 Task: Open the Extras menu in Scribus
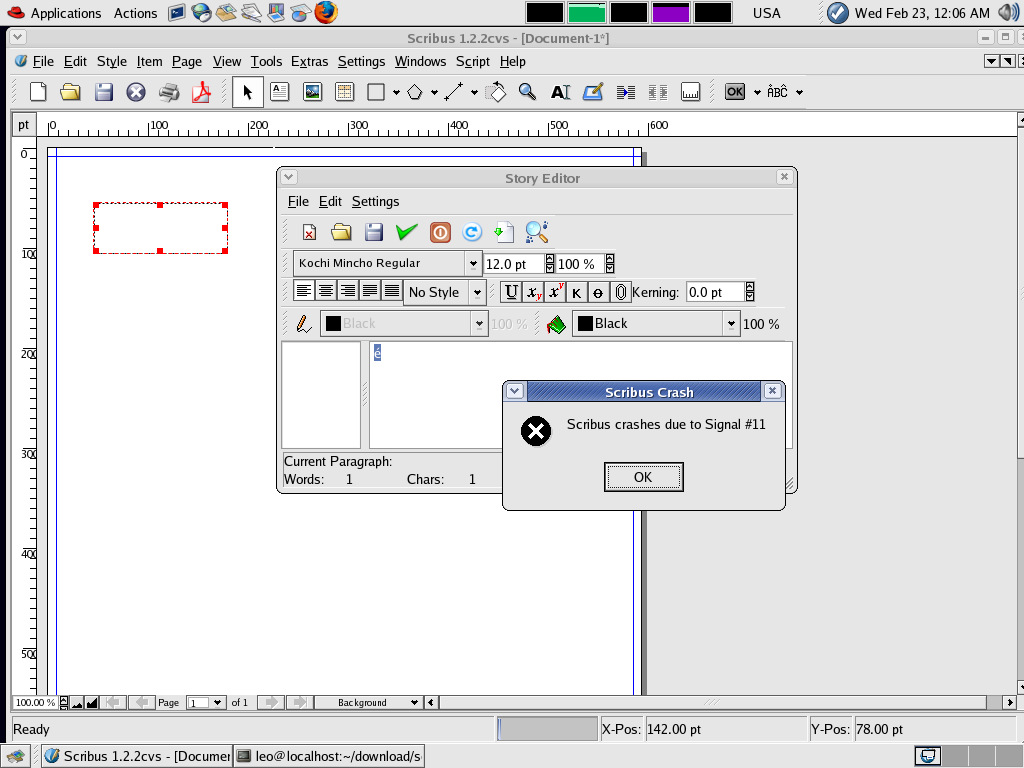point(309,61)
